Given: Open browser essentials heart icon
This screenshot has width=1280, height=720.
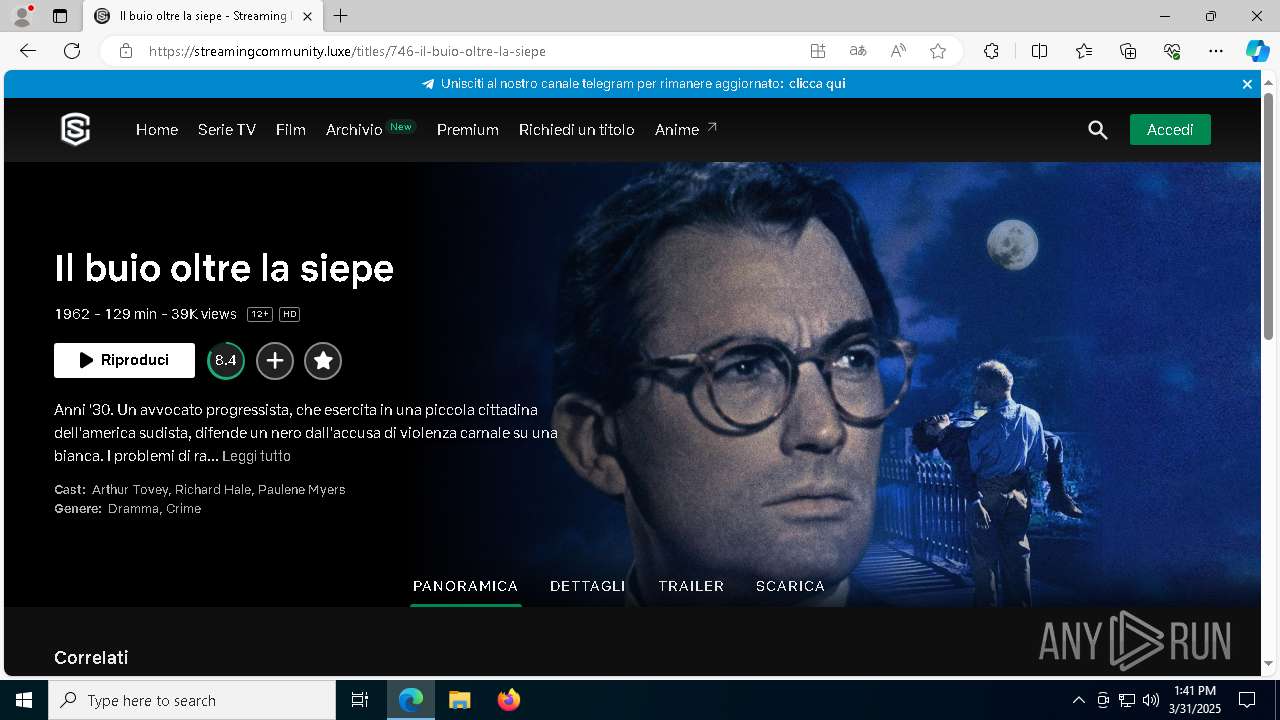Looking at the screenshot, I should tap(1172, 51).
